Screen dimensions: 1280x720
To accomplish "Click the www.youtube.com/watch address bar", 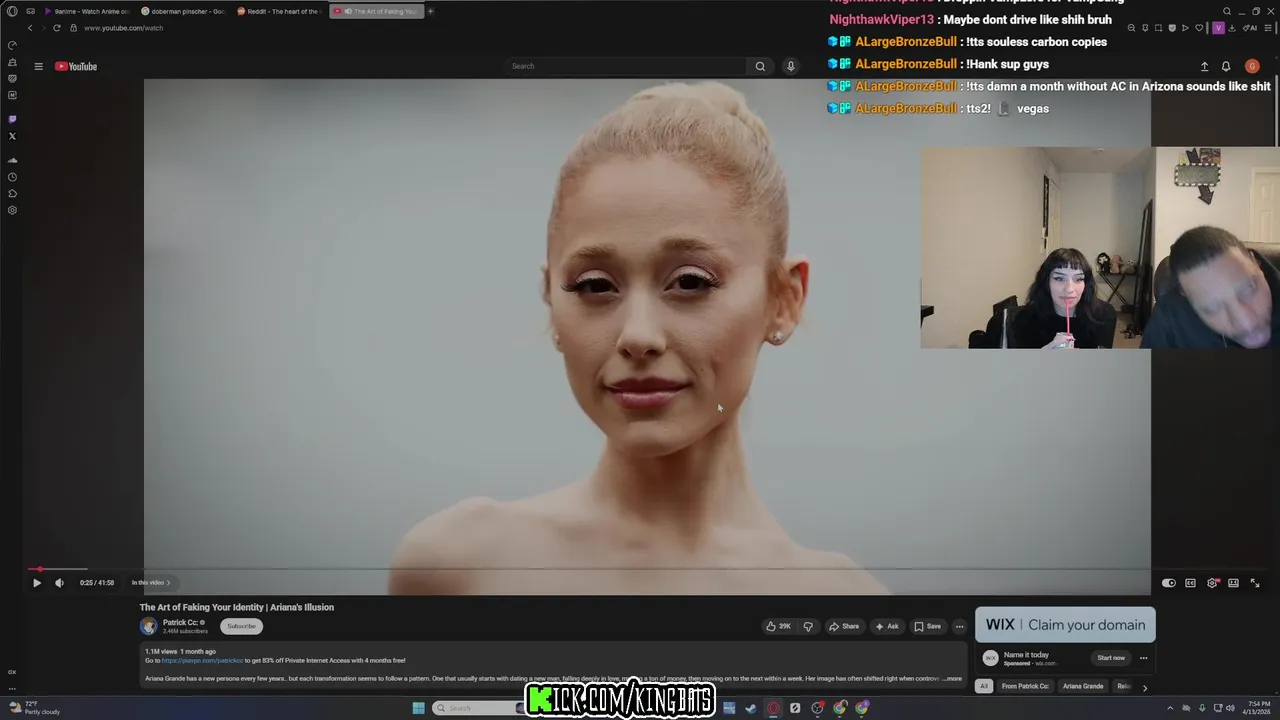I will (x=123, y=28).
